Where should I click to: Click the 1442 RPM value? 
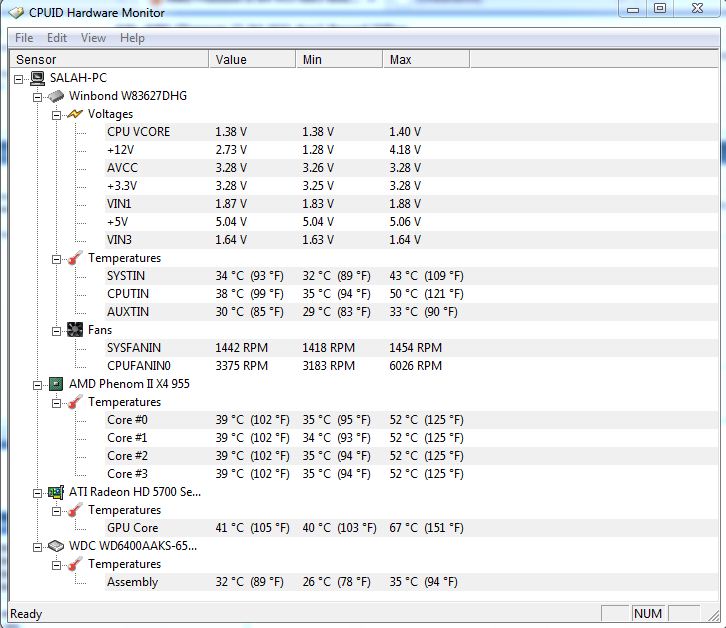pyautogui.click(x=241, y=348)
